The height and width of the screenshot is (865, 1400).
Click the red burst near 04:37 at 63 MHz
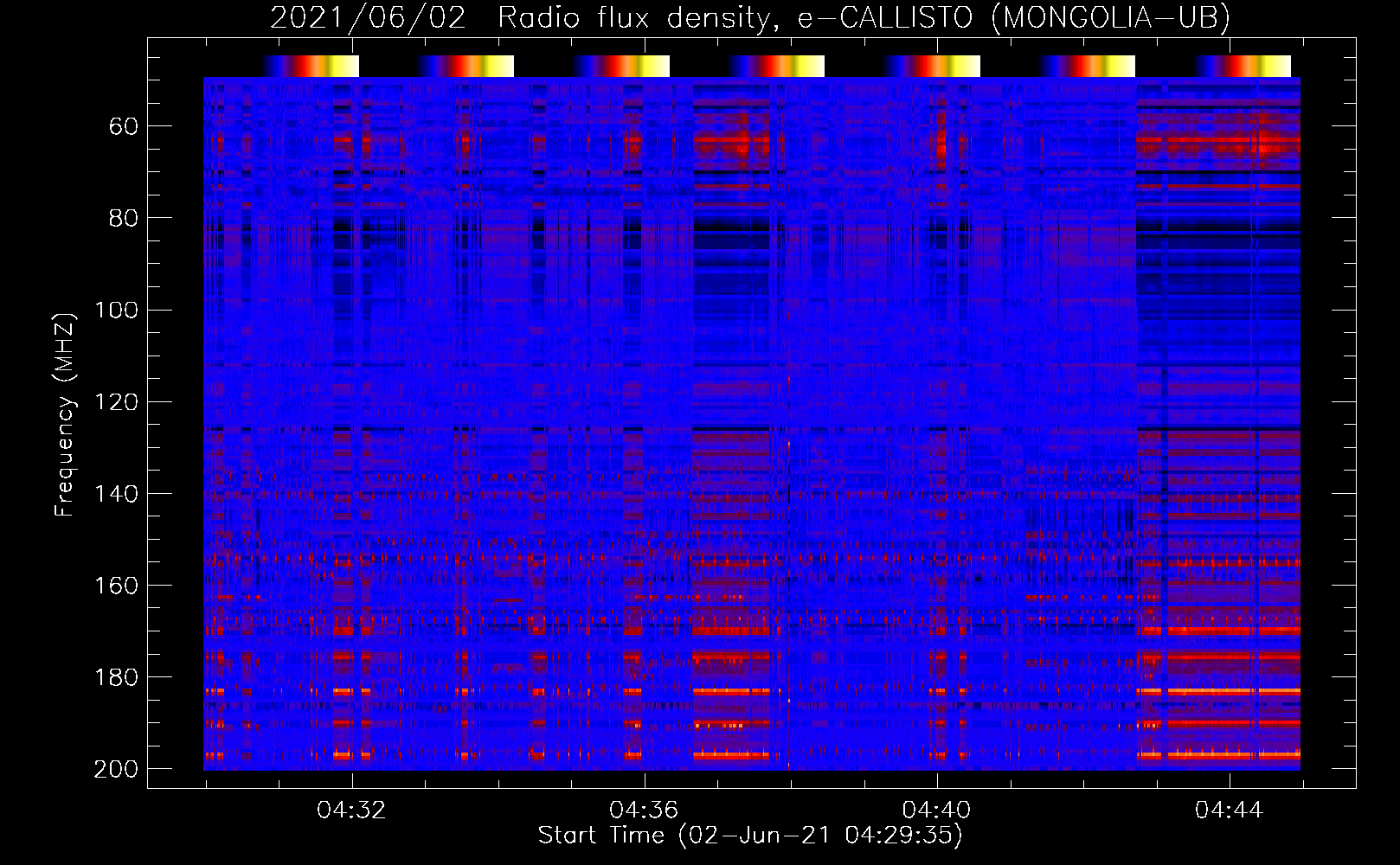(x=731, y=139)
